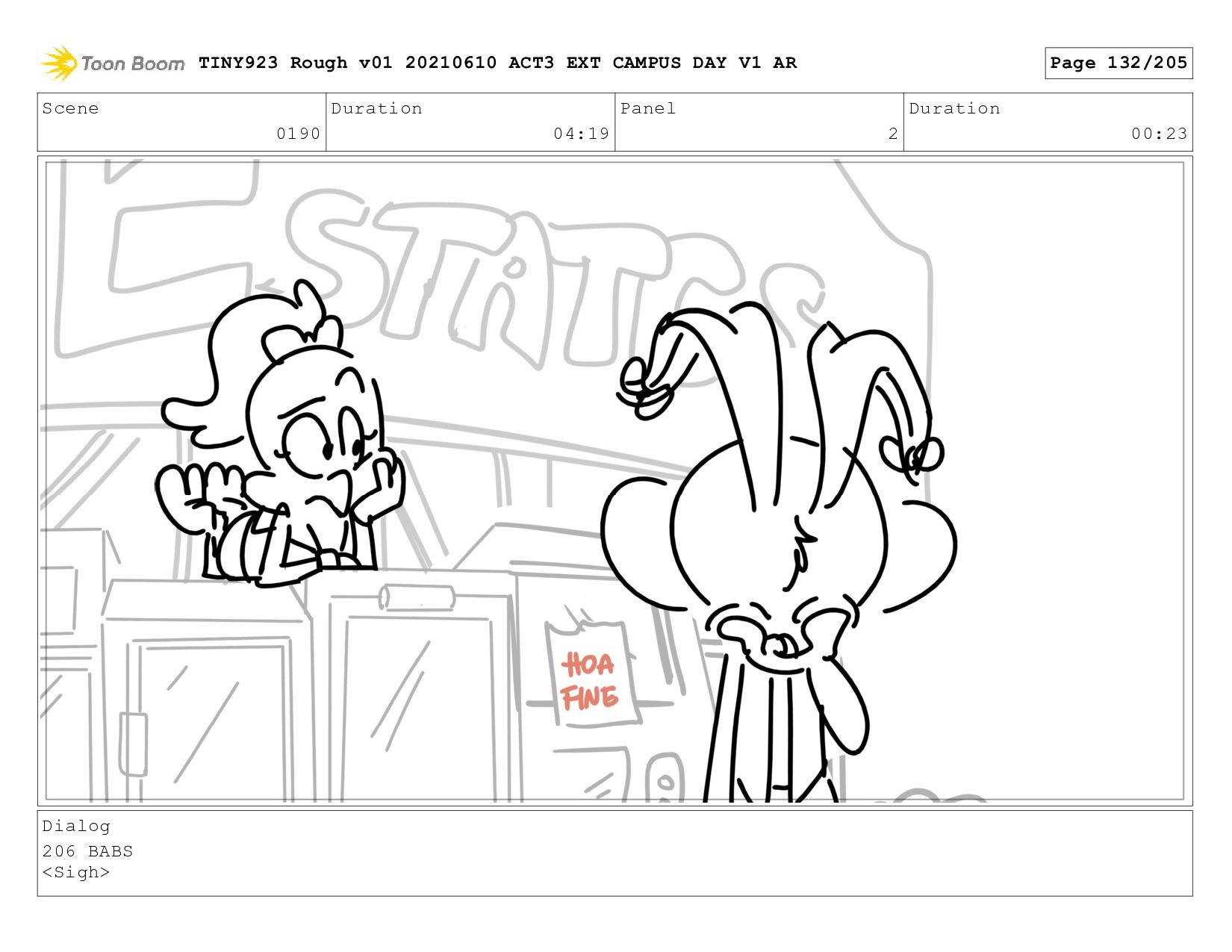Click the dialog line '206 BABS'

[87, 851]
